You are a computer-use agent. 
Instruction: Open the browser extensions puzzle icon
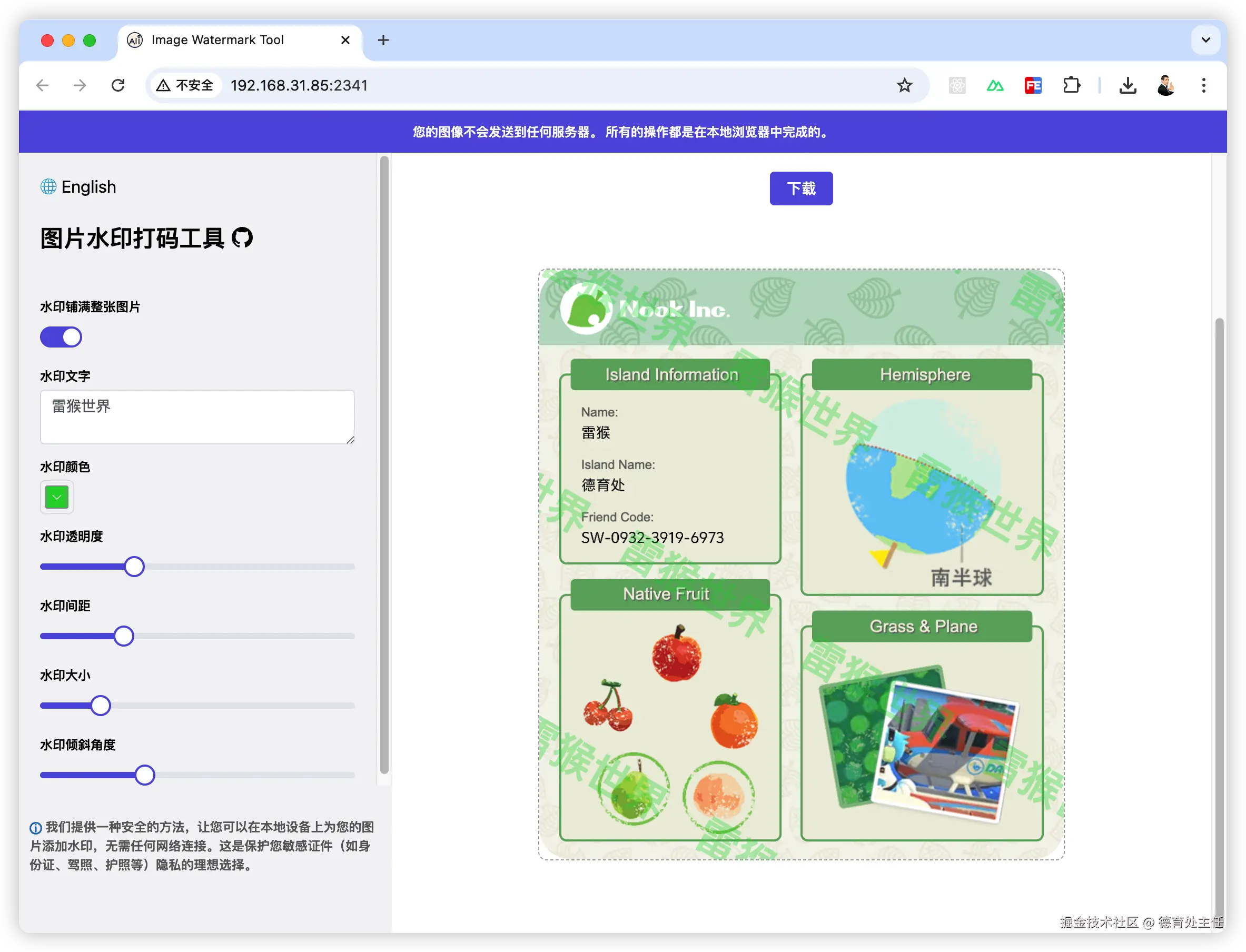(1071, 86)
